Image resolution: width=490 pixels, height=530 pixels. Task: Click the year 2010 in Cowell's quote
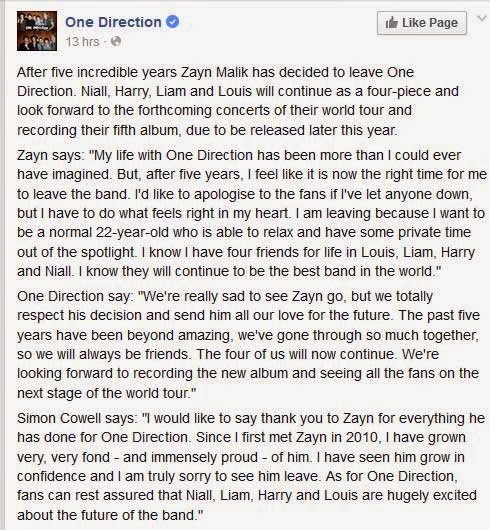point(362,437)
